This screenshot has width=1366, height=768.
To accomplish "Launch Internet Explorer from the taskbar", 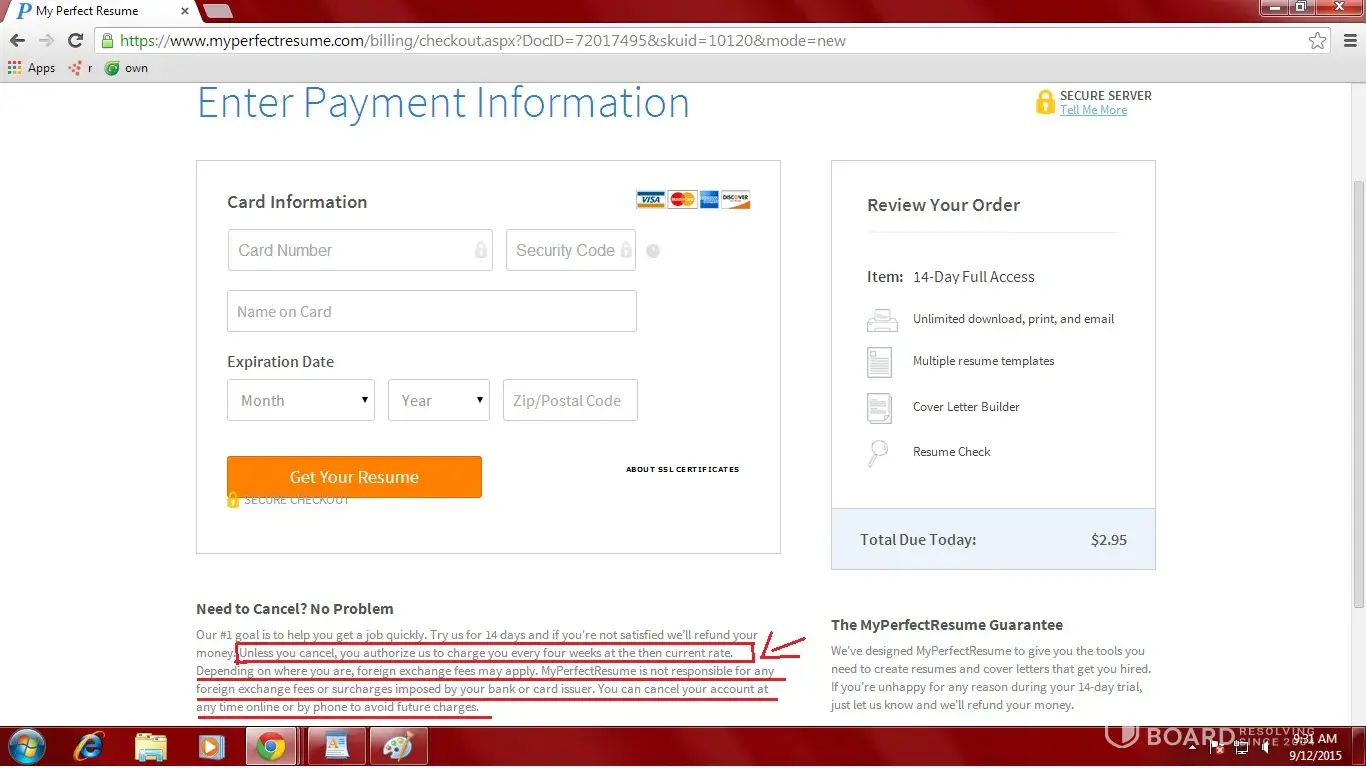I will pyautogui.click(x=91, y=747).
